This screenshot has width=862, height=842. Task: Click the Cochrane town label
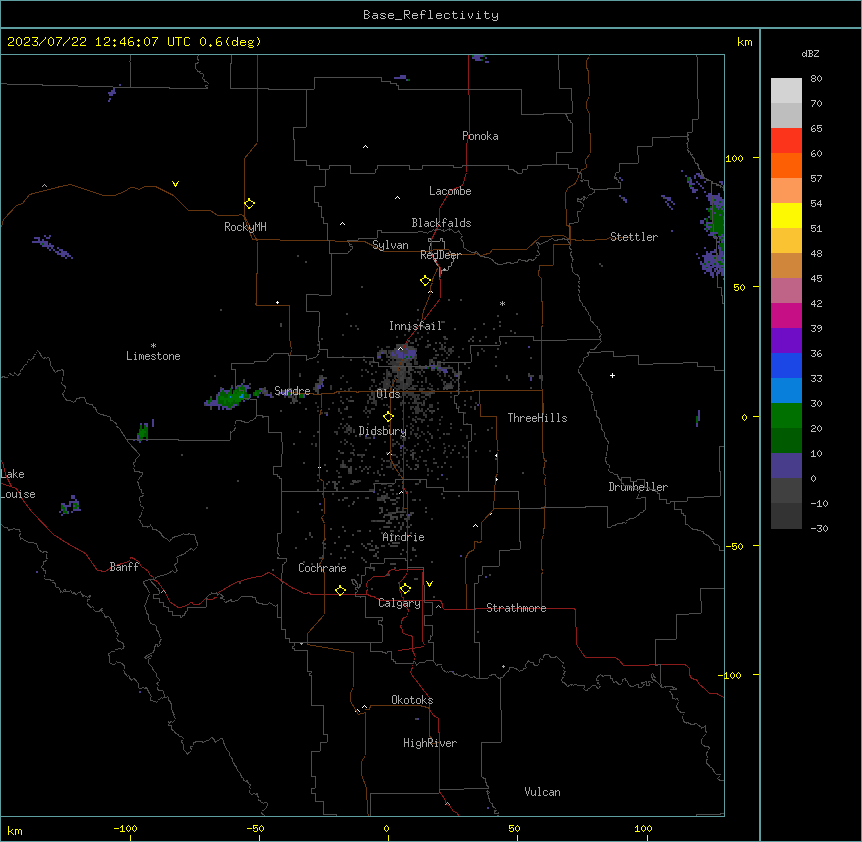click(x=322, y=568)
